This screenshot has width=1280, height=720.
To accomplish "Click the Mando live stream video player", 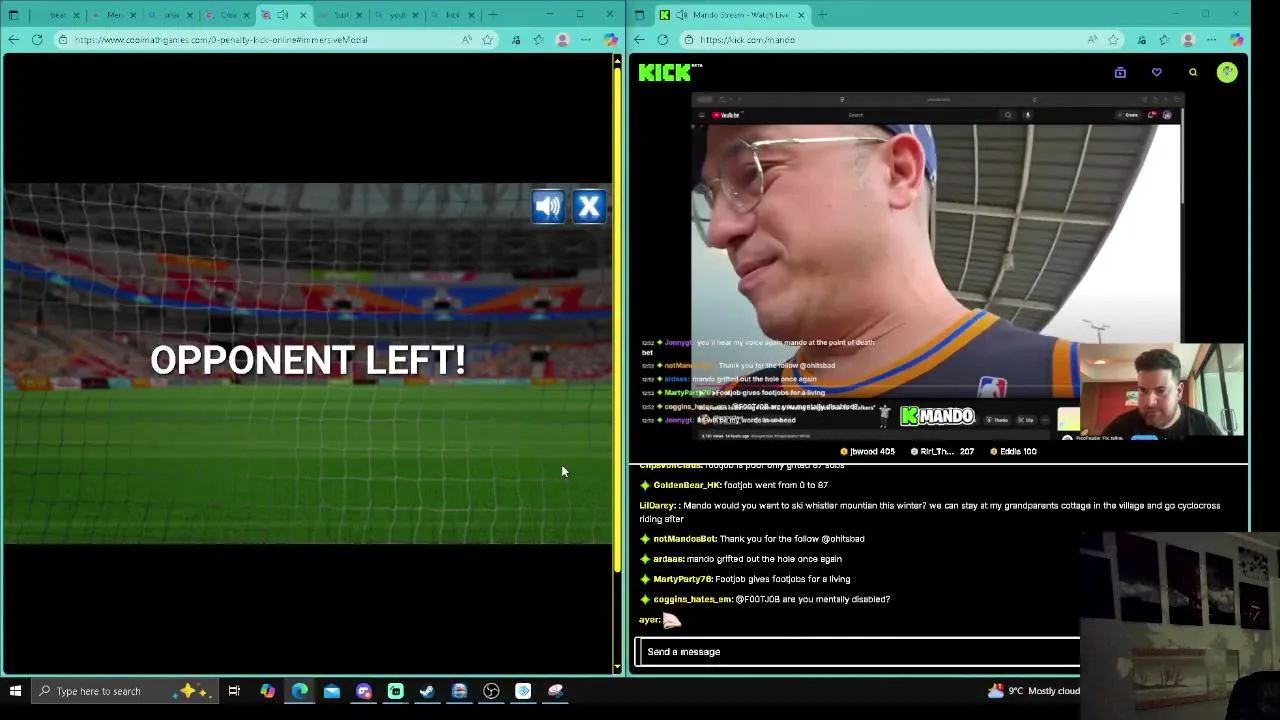I will [x=940, y=265].
